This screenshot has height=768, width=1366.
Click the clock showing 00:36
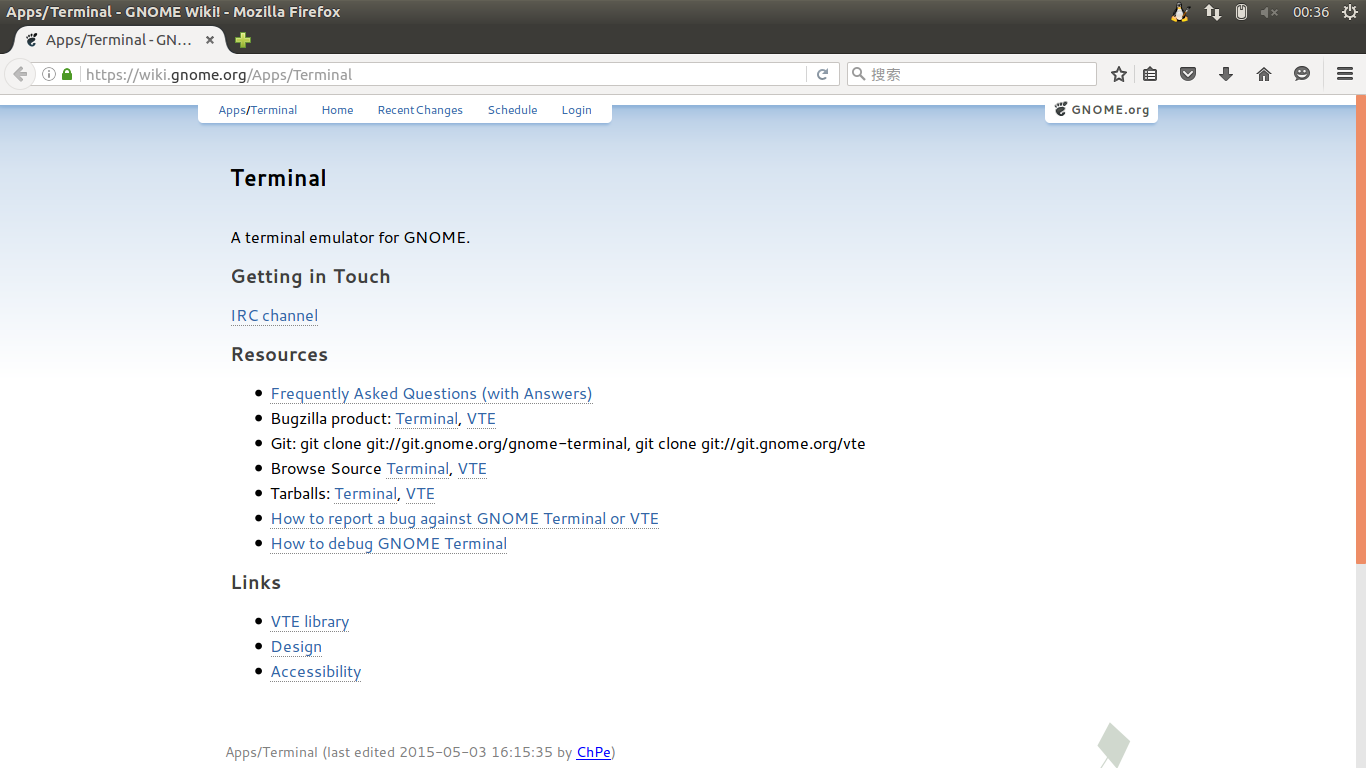[x=1311, y=12]
